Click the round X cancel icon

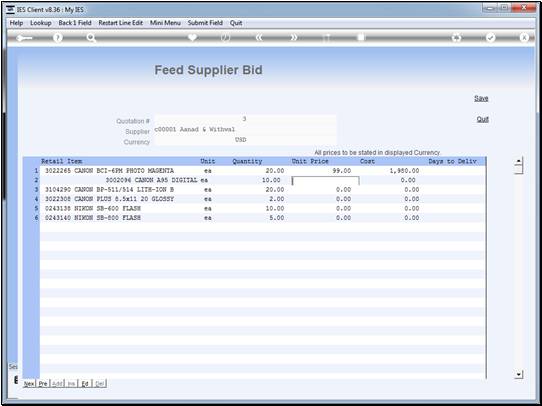click(524, 38)
